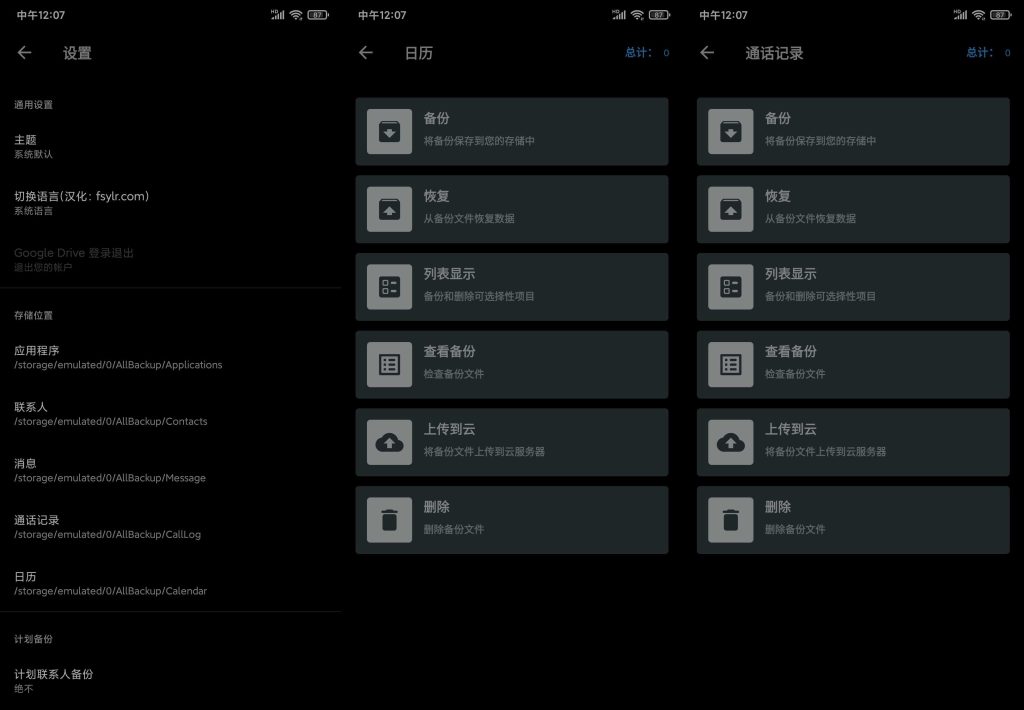Tap the view backups icon on Call Log screen
The width and height of the screenshot is (1024, 710).
(731, 364)
